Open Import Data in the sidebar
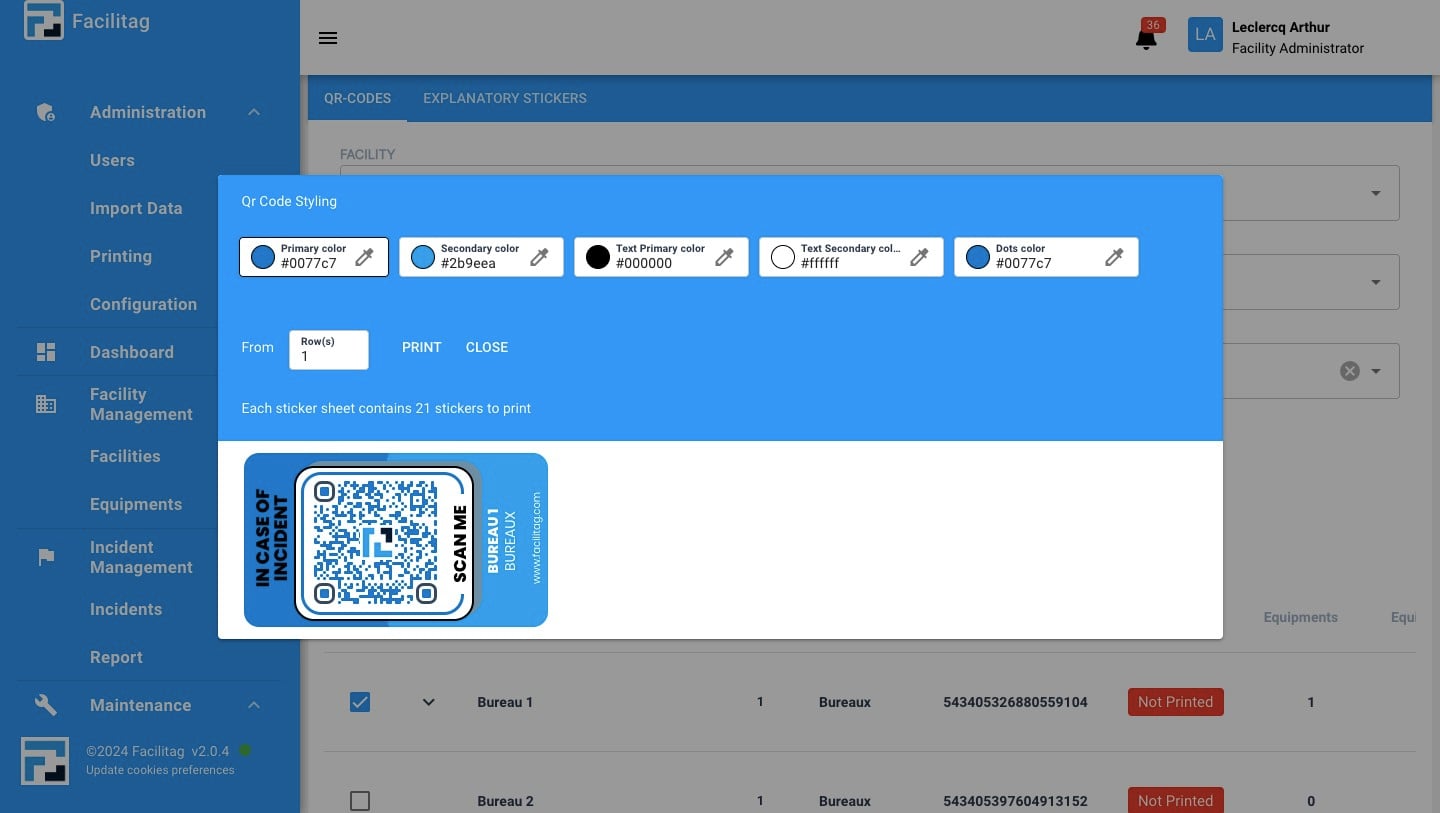1440x813 pixels. (136, 208)
